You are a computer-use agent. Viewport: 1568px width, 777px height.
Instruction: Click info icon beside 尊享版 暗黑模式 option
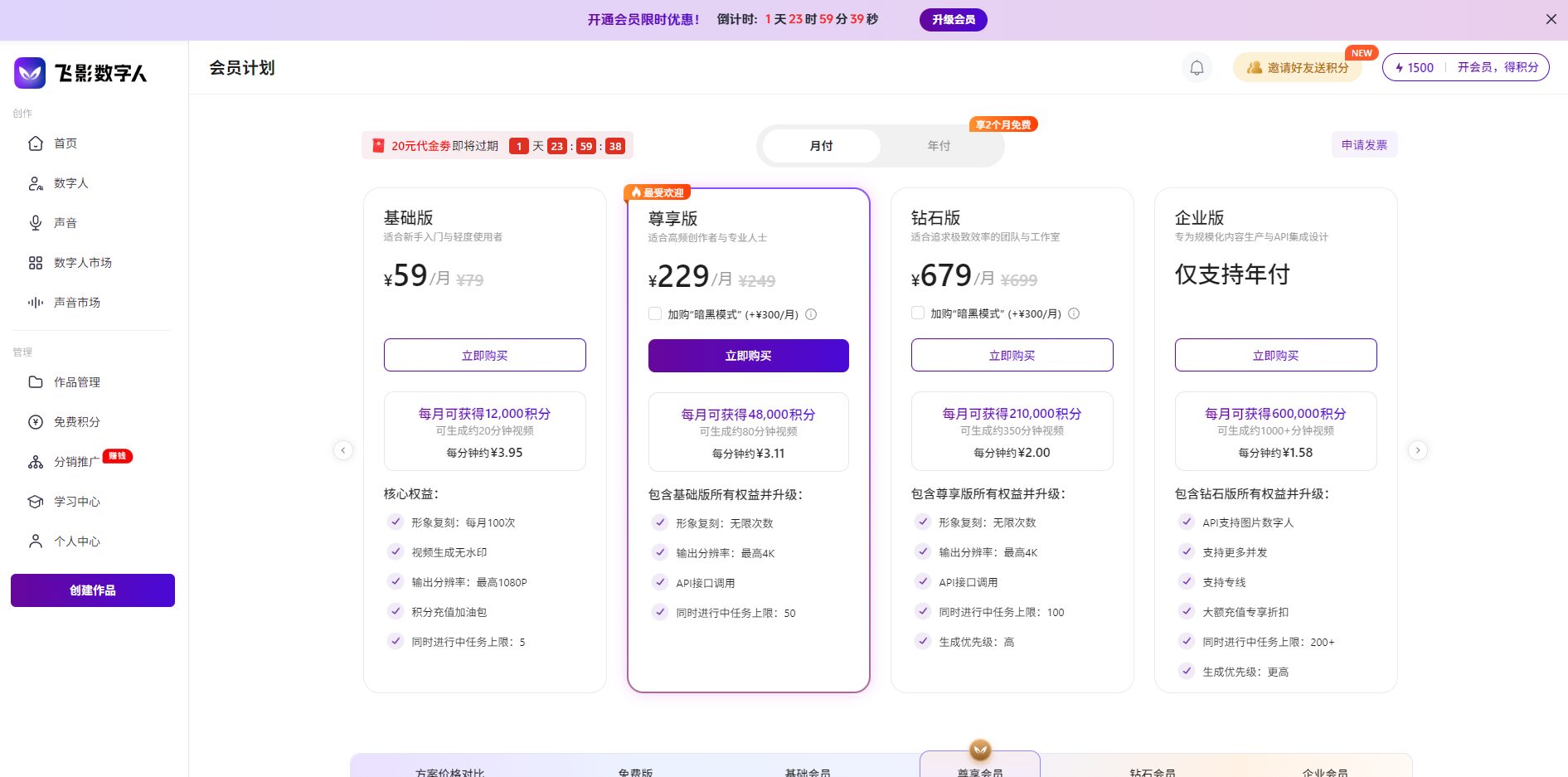coord(811,314)
